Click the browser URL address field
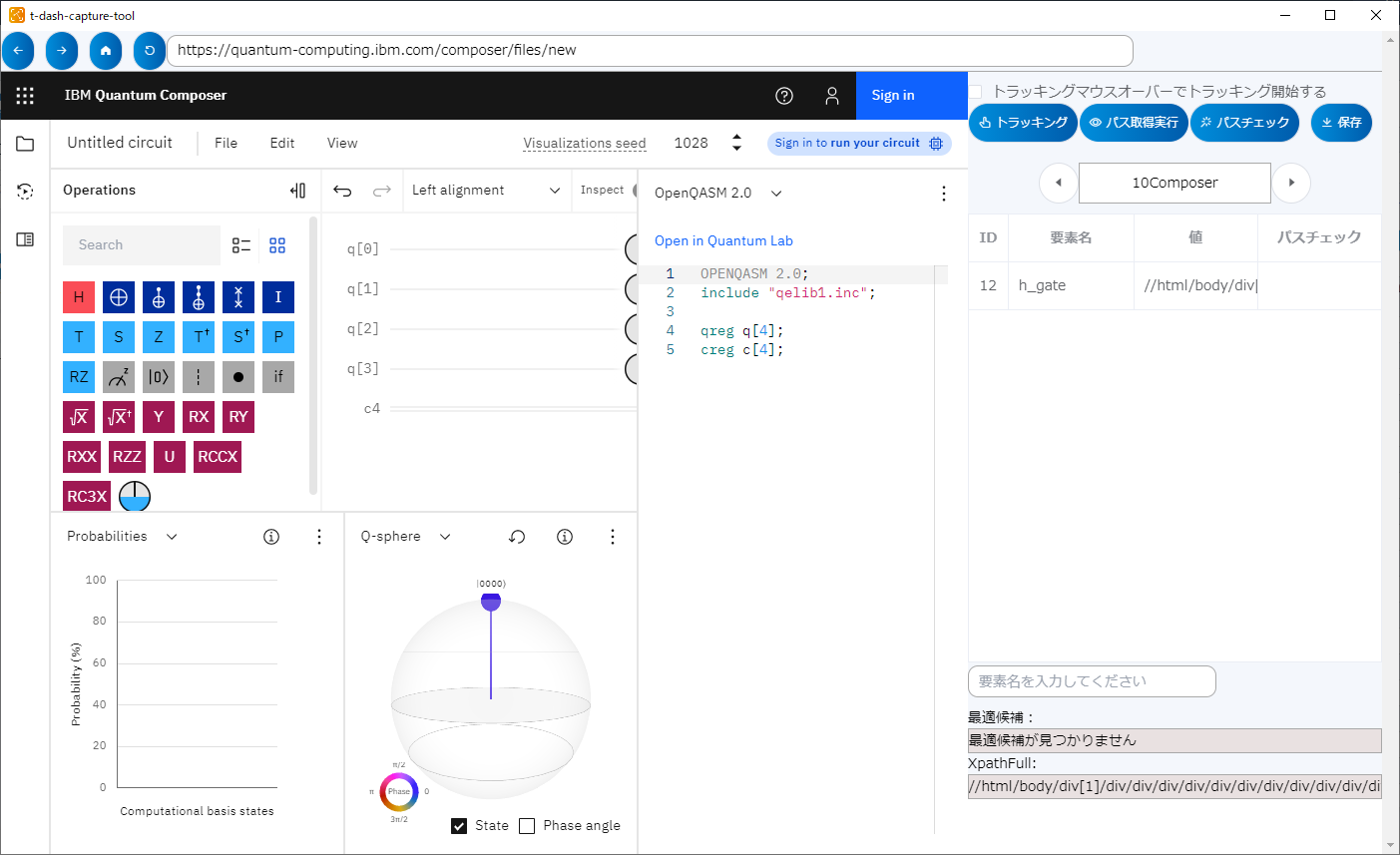 click(650, 51)
